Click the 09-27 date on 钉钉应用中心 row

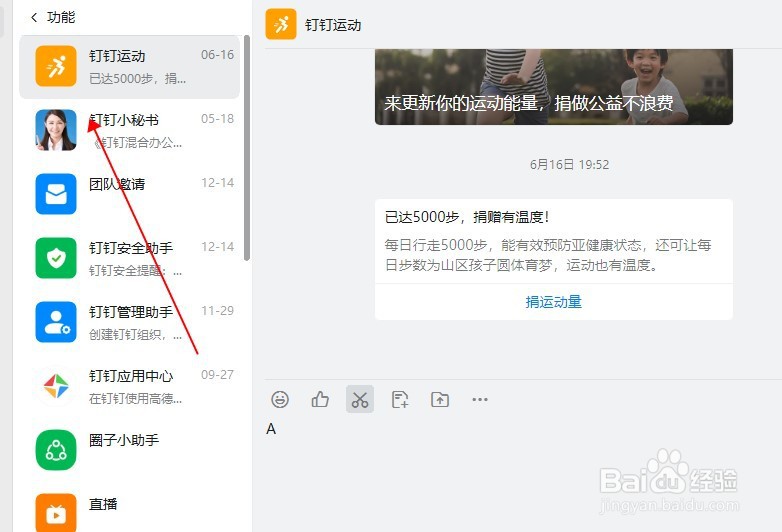(x=217, y=374)
